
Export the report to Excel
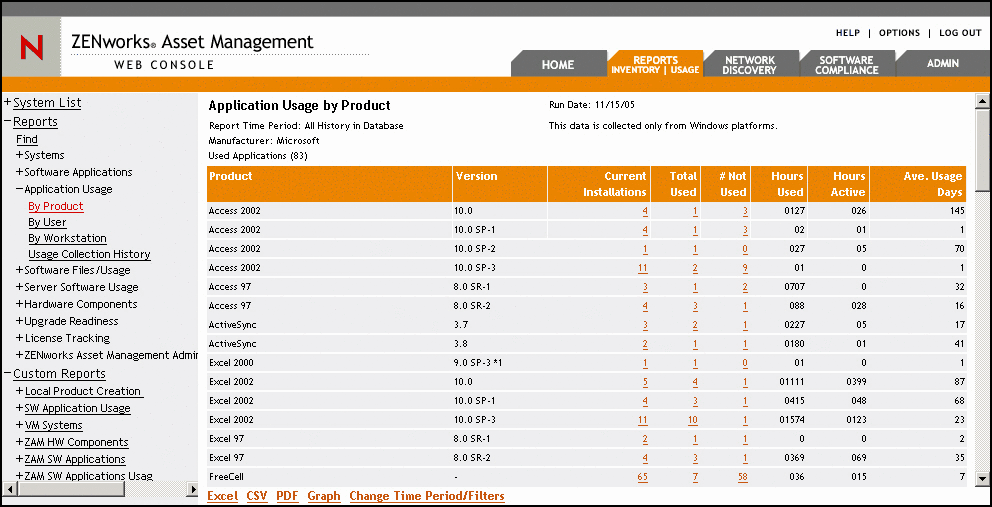pyautogui.click(x=223, y=496)
